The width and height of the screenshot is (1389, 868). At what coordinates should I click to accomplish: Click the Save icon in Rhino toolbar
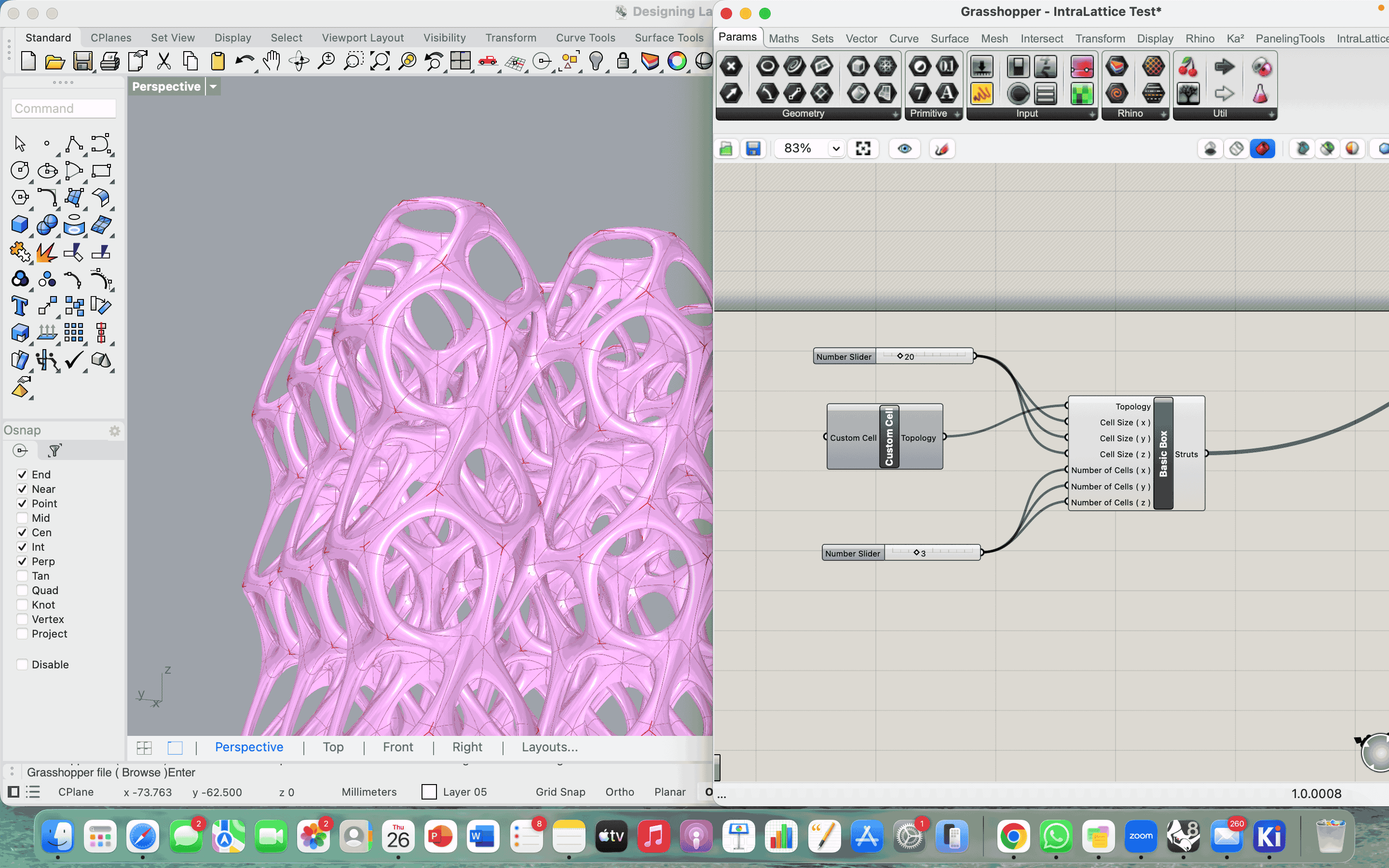(x=82, y=61)
